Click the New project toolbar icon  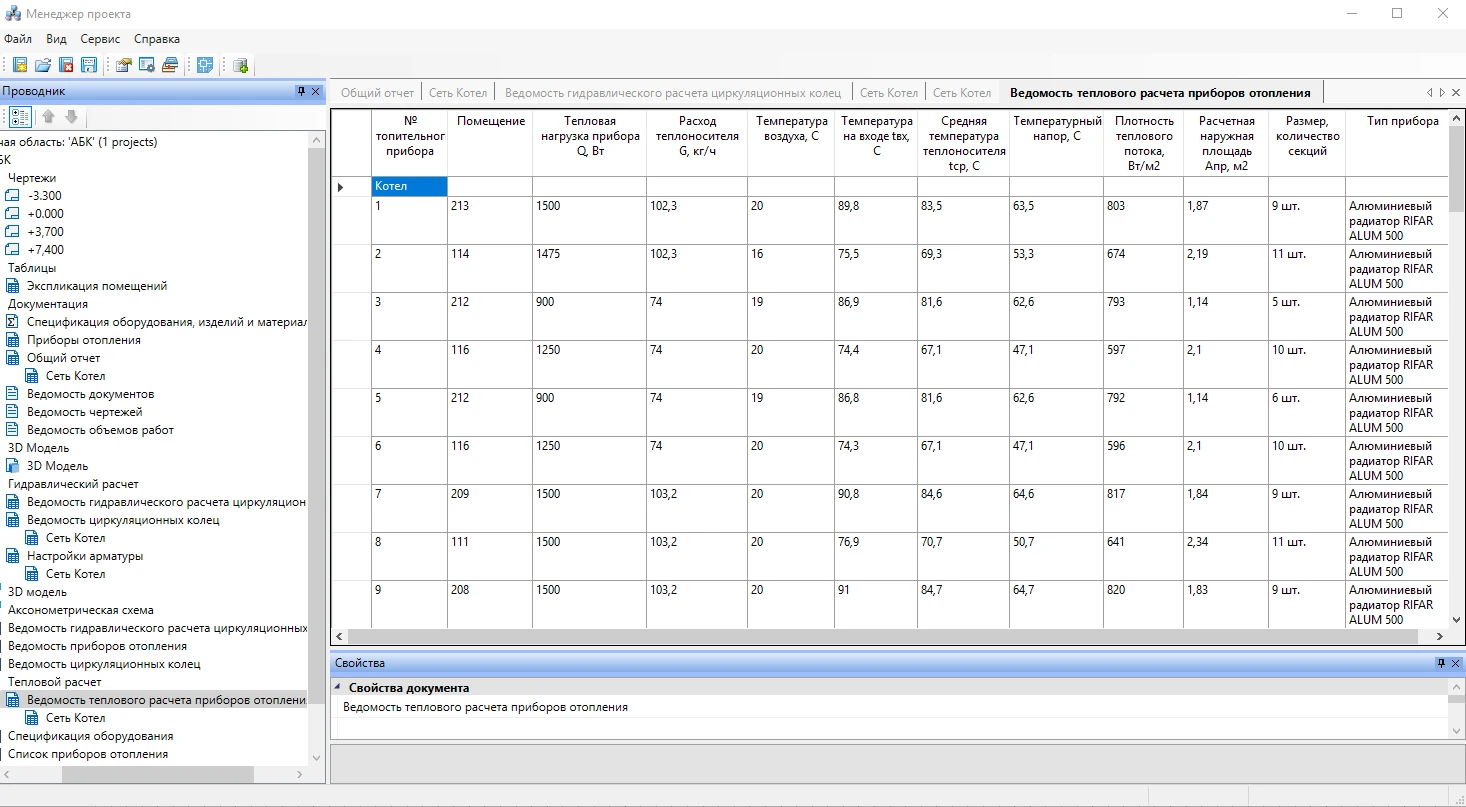click(19, 66)
